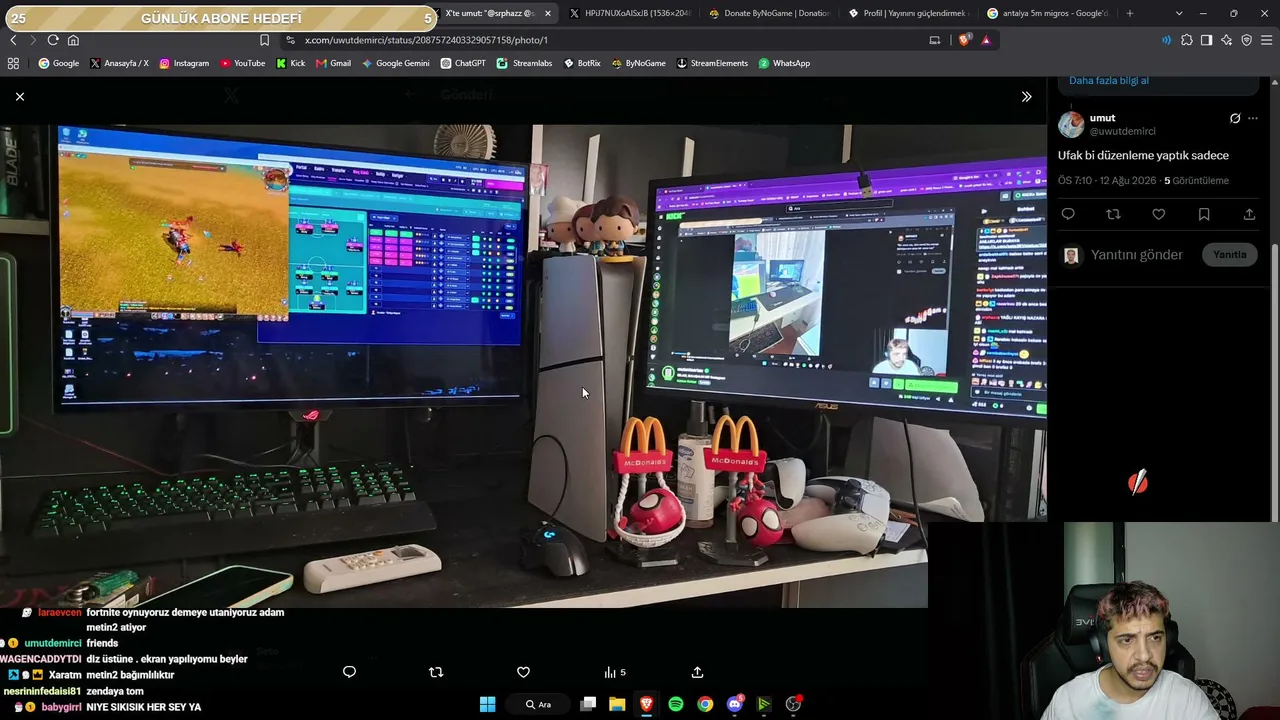Viewport: 1280px width, 720px height.
Task: Open WhatsApp bookmark
Action: (x=784, y=63)
